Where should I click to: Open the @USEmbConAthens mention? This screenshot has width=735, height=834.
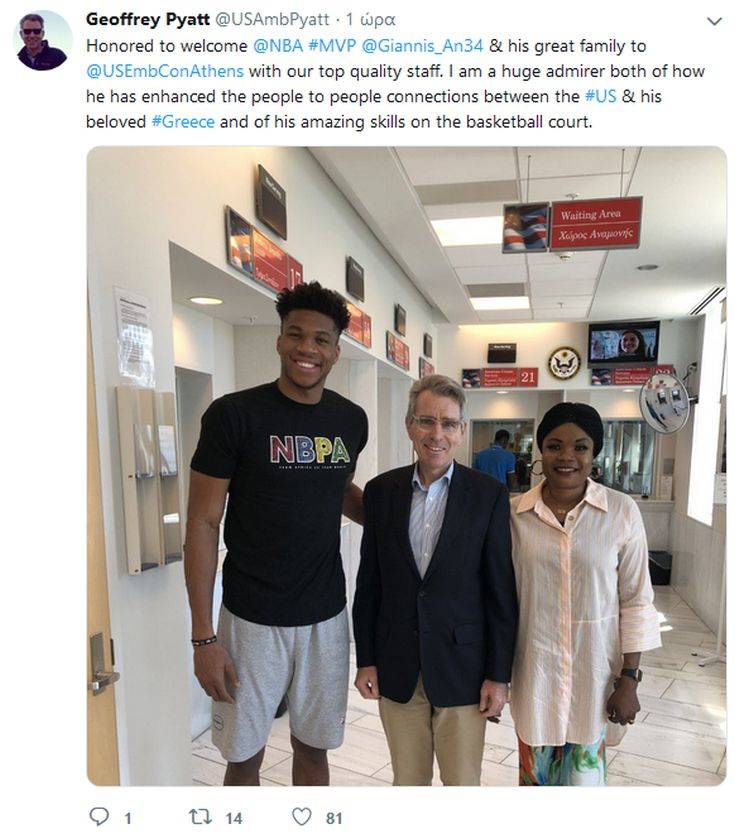coord(165,71)
